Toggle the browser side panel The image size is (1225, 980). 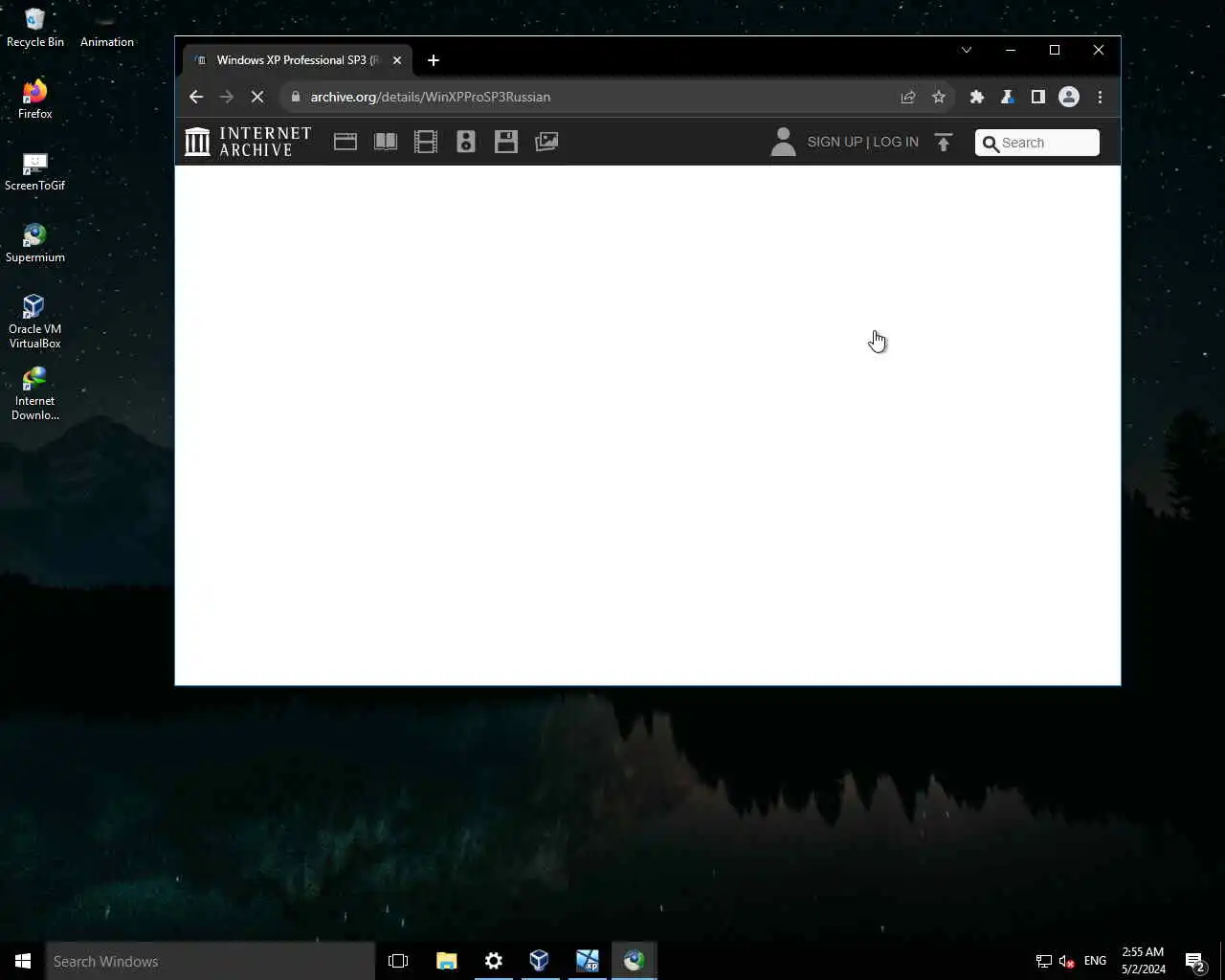pyautogui.click(x=1038, y=97)
